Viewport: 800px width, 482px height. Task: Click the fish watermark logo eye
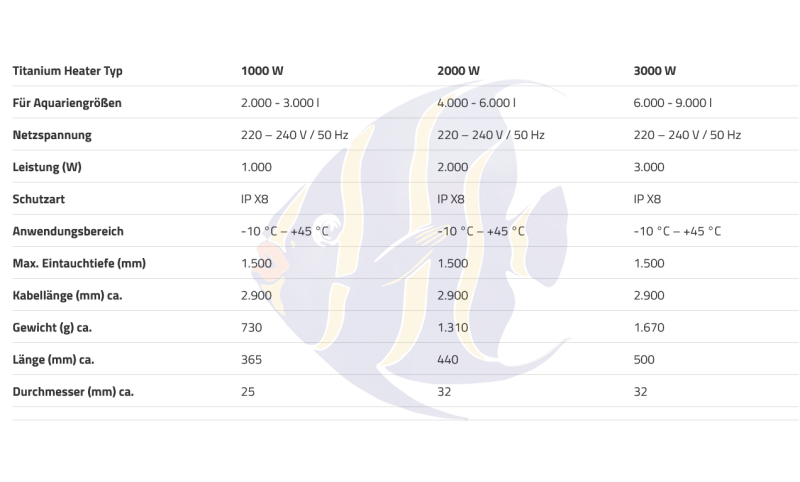[x=331, y=226]
